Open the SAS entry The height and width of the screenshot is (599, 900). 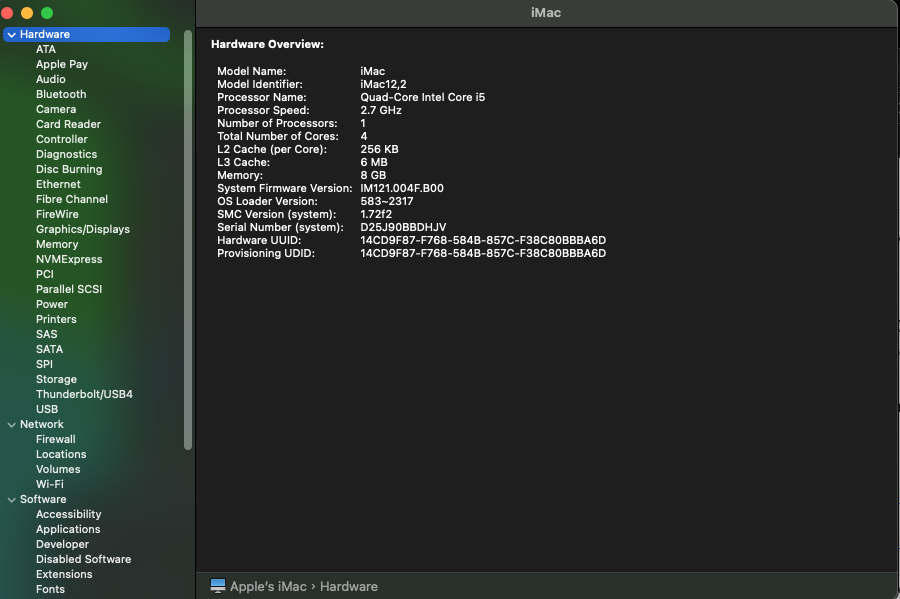(x=46, y=334)
